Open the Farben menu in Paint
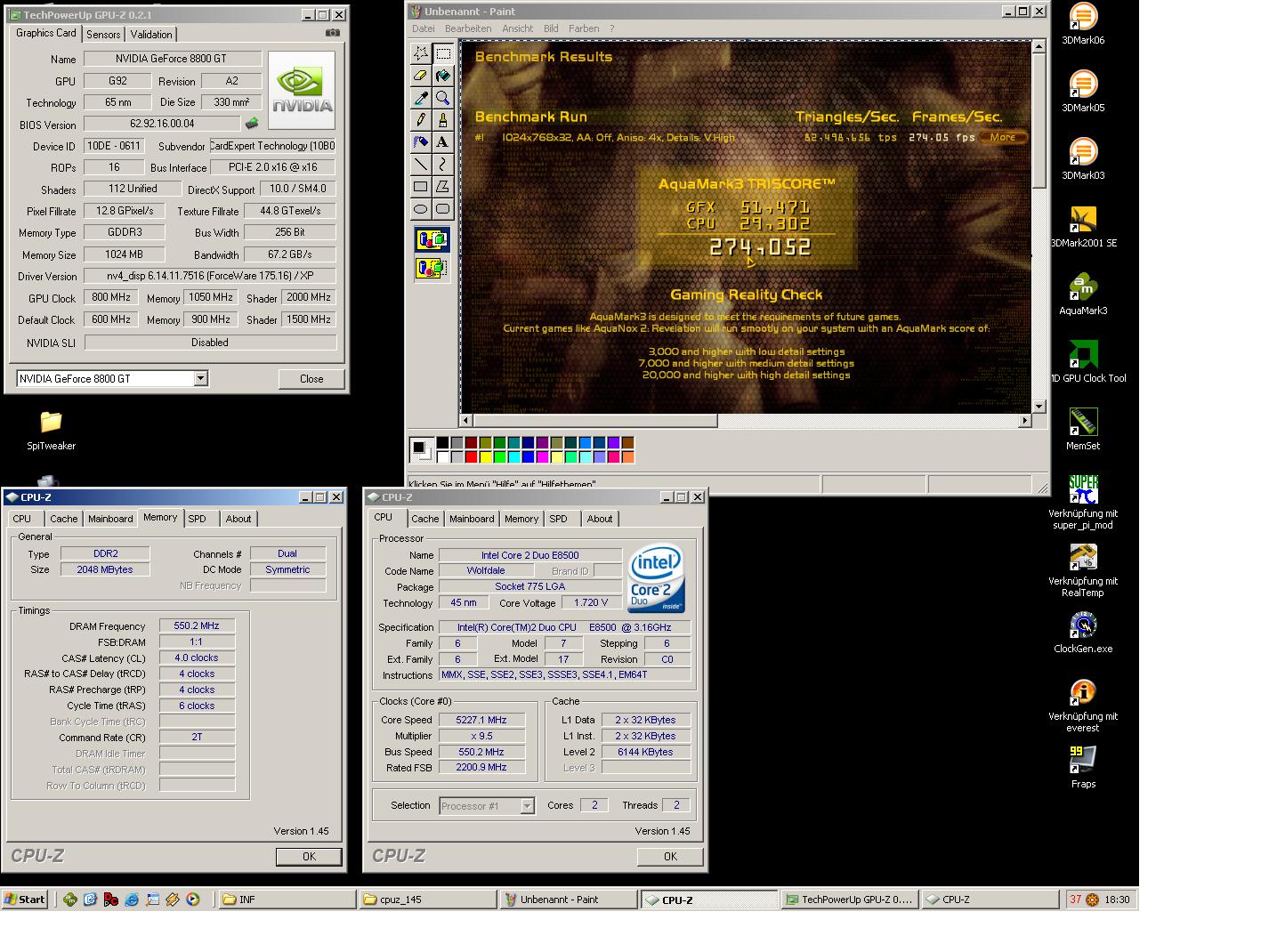Viewport: 1269px width, 952px height. [584, 28]
